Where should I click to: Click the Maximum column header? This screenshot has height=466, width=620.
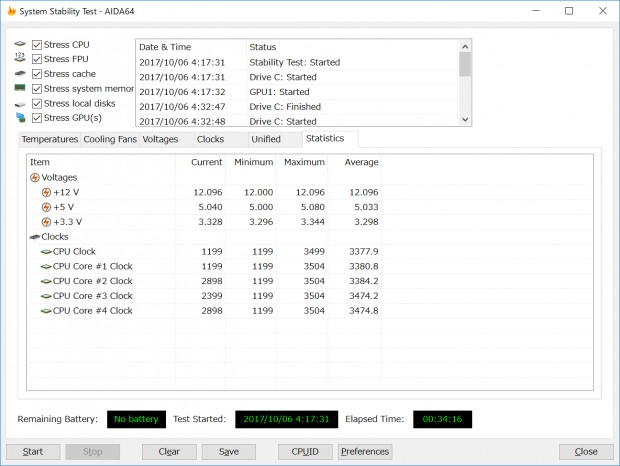[x=302, y=162]
